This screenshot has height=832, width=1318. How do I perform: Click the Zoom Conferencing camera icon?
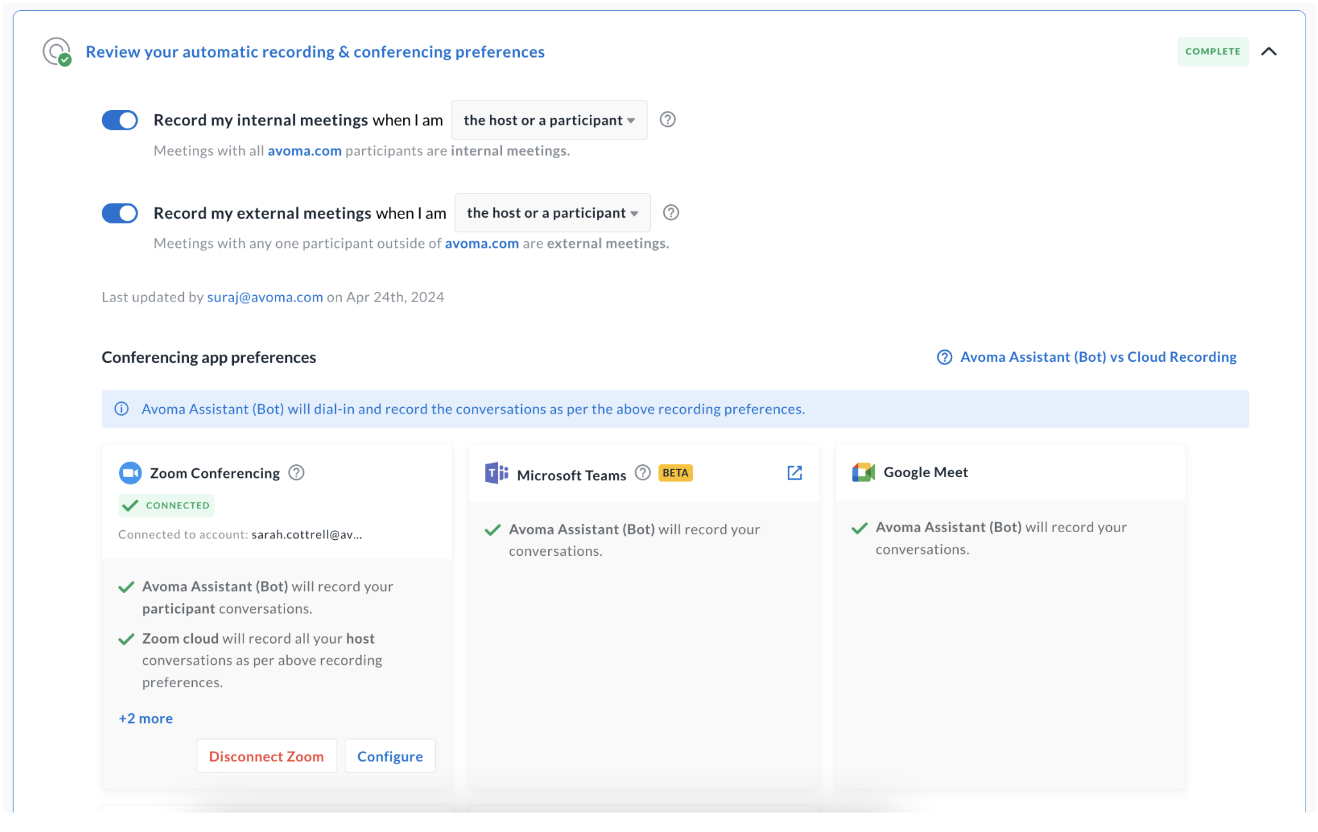[x=130, y=473]
